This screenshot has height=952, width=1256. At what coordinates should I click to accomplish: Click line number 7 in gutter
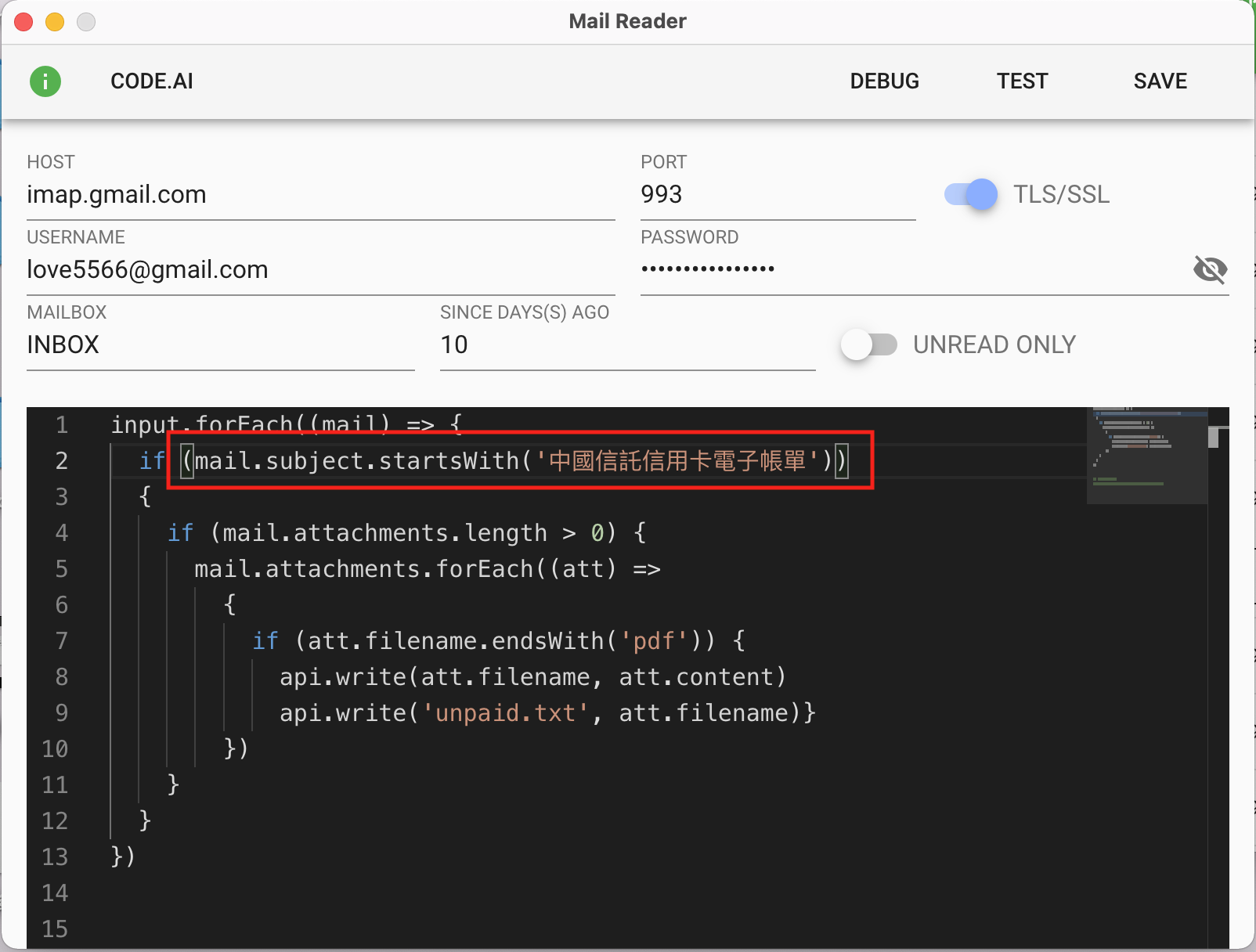[61, 641]
